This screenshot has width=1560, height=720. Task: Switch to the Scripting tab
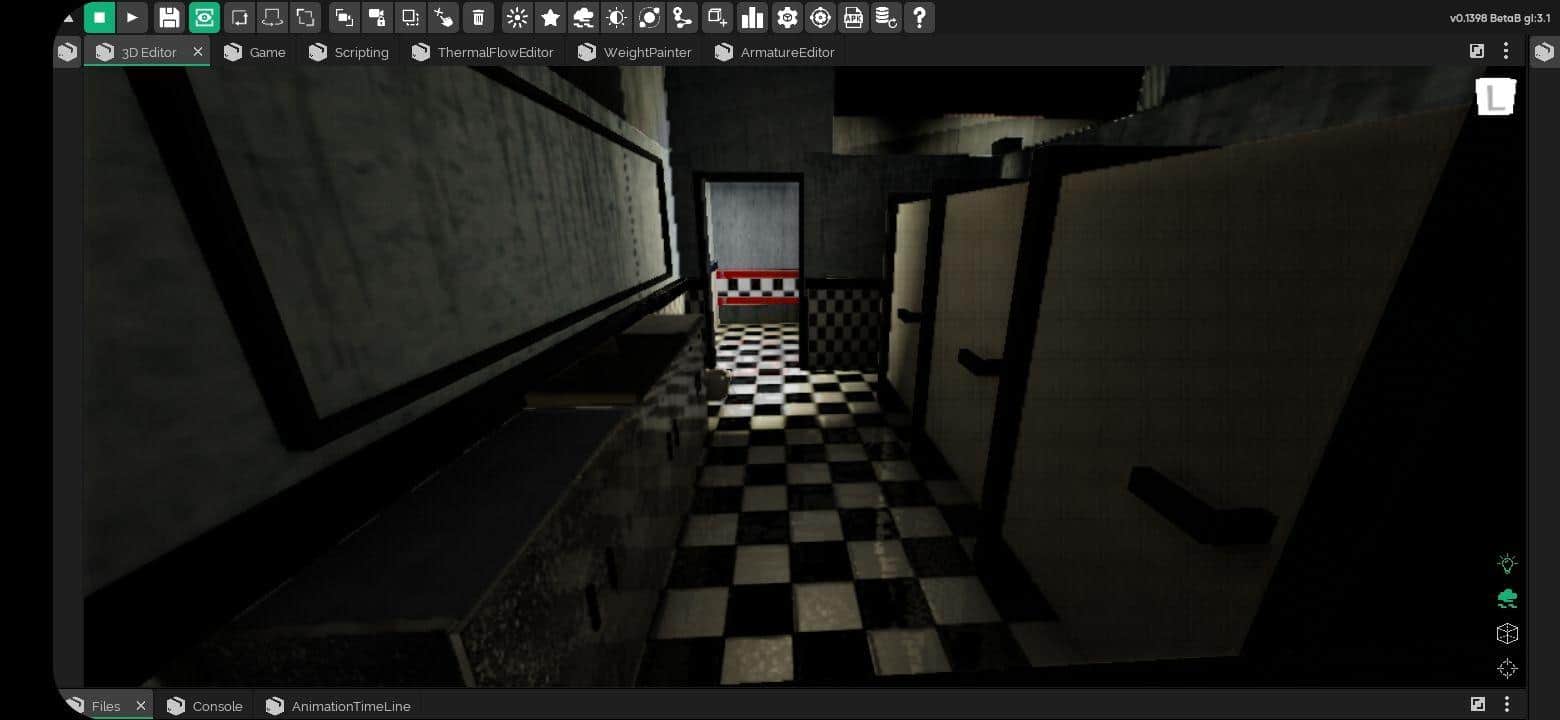349,52
